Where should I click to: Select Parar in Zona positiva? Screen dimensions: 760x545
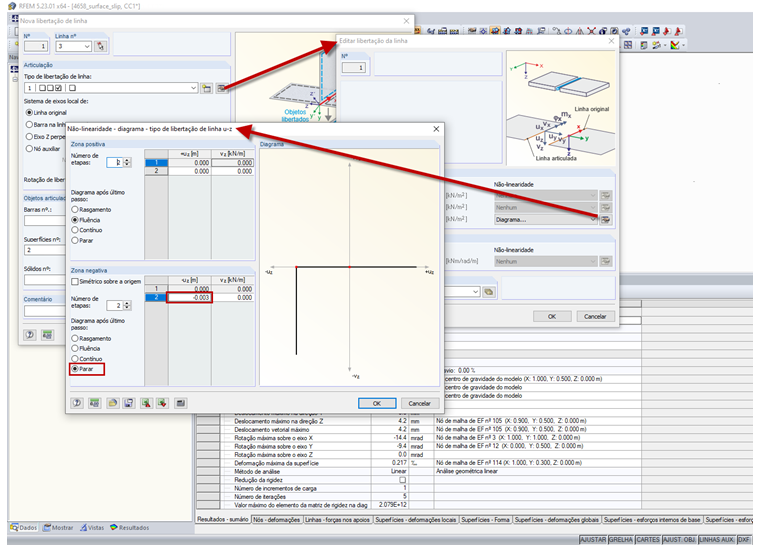click(75, 240)
